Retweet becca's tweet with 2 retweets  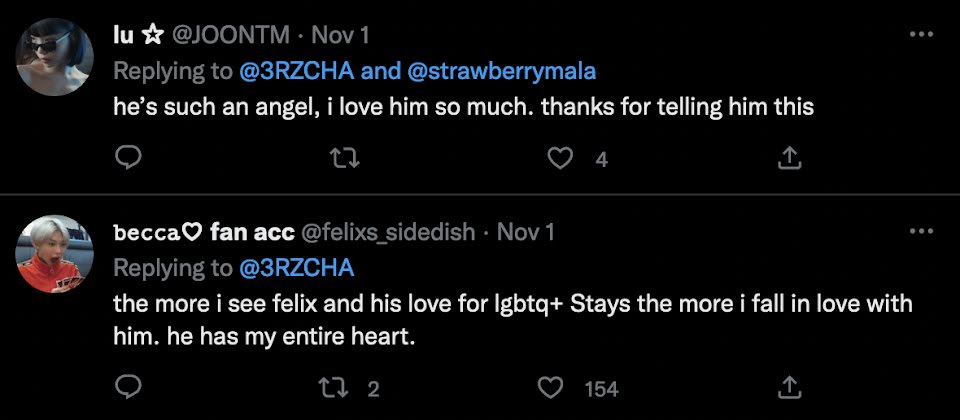[346, 387]
